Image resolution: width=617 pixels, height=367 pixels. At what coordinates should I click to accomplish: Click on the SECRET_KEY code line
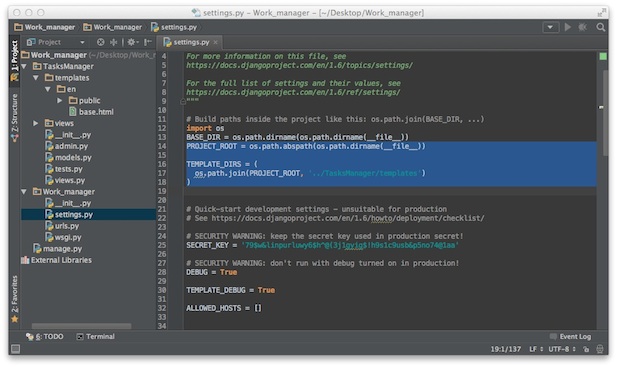click(322, 245)
